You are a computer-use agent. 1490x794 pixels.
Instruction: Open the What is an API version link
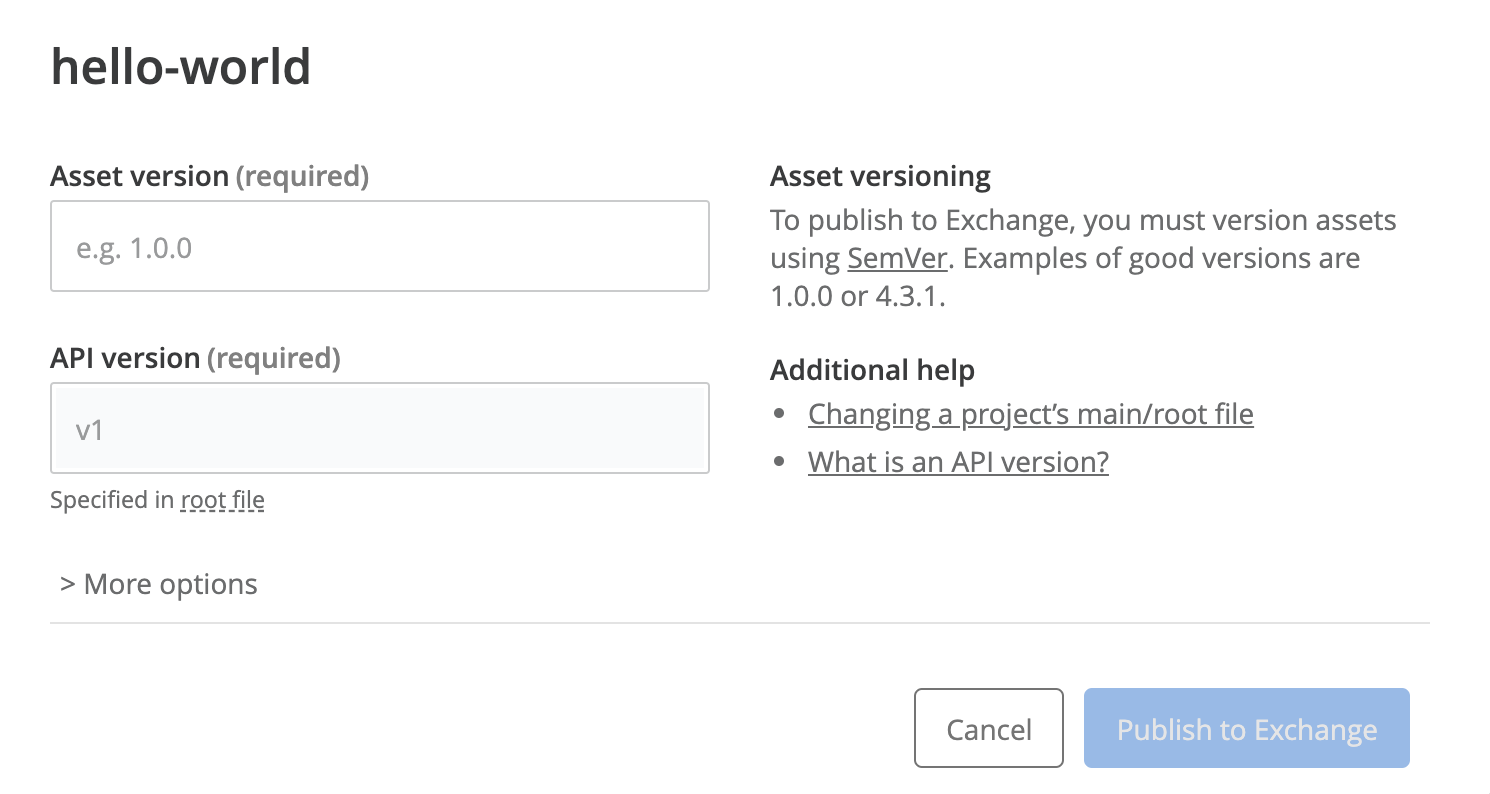(958, 461)
